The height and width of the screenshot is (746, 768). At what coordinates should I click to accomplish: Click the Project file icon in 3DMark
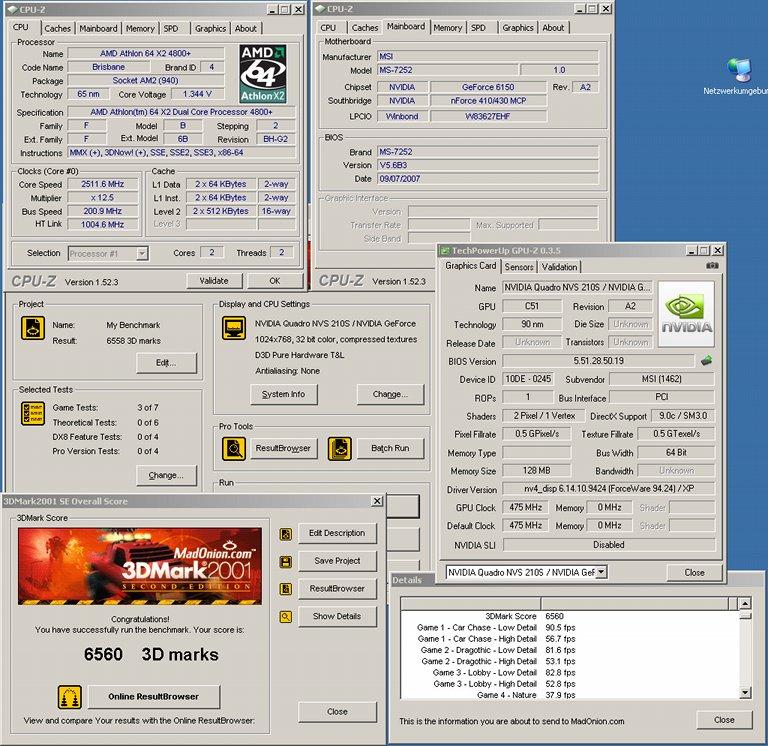(33, 328)
